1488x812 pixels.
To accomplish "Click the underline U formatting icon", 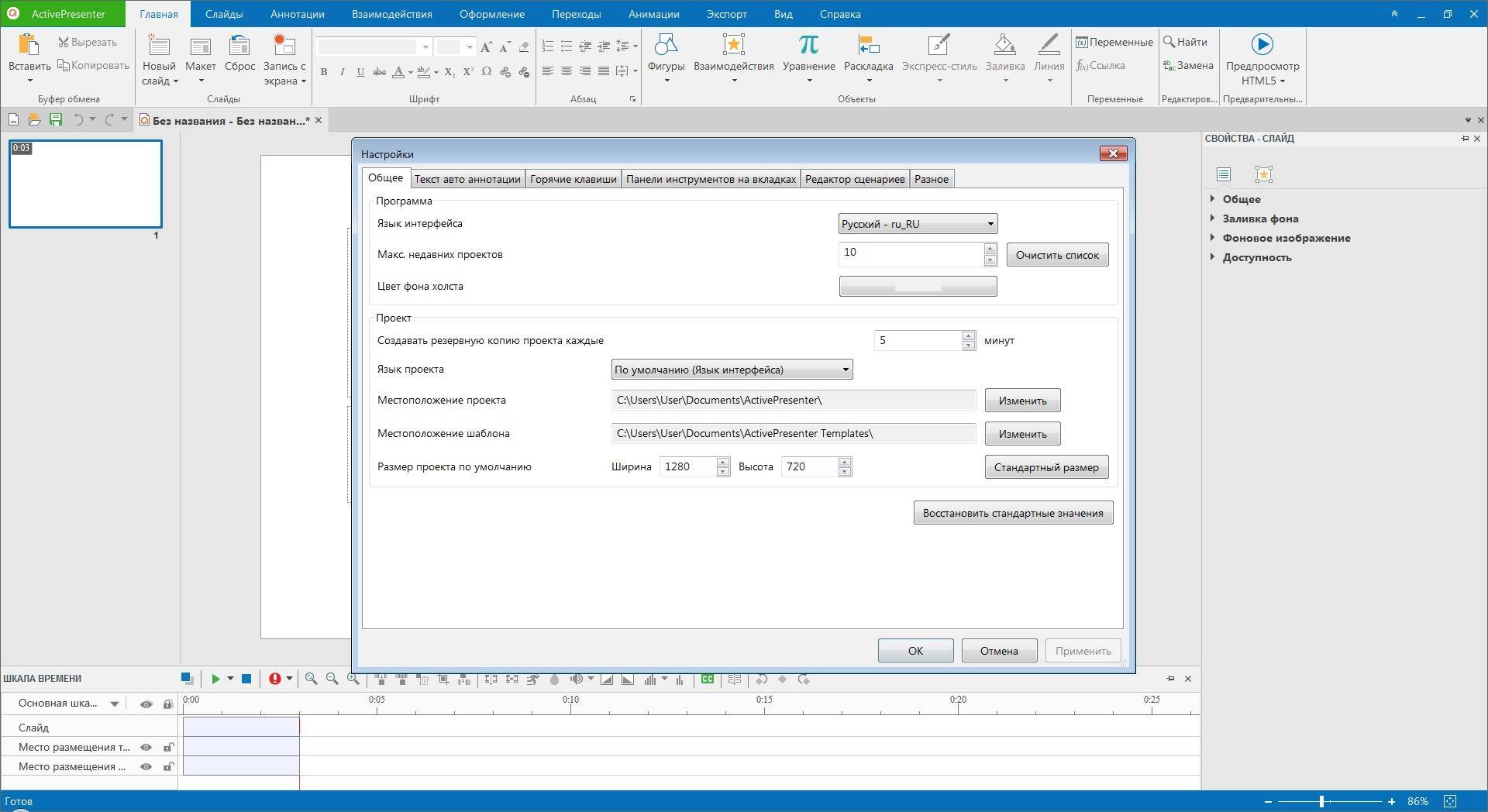I will [x=360, y=72].
